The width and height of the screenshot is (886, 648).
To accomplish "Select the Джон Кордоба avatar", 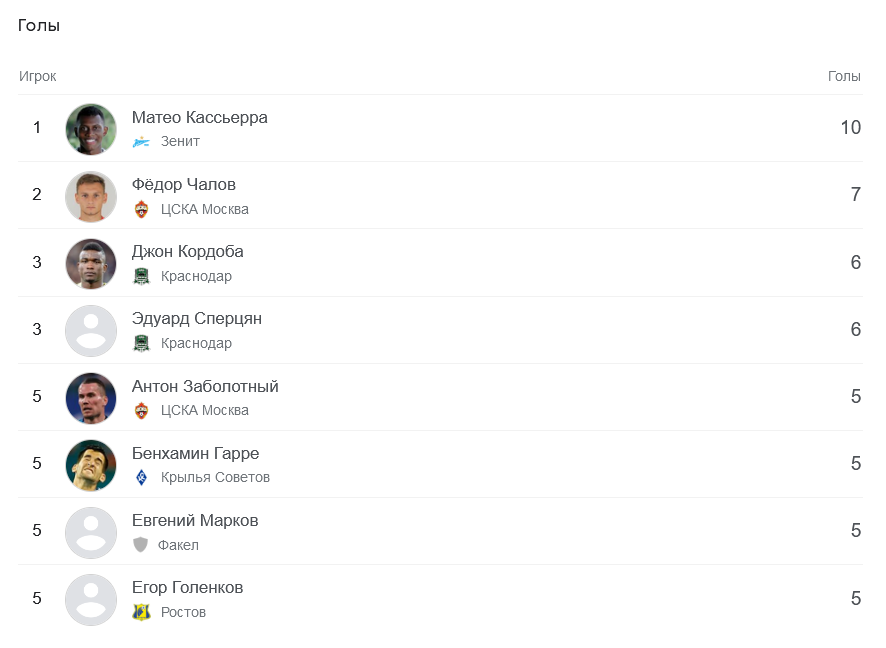I will 91,263.
